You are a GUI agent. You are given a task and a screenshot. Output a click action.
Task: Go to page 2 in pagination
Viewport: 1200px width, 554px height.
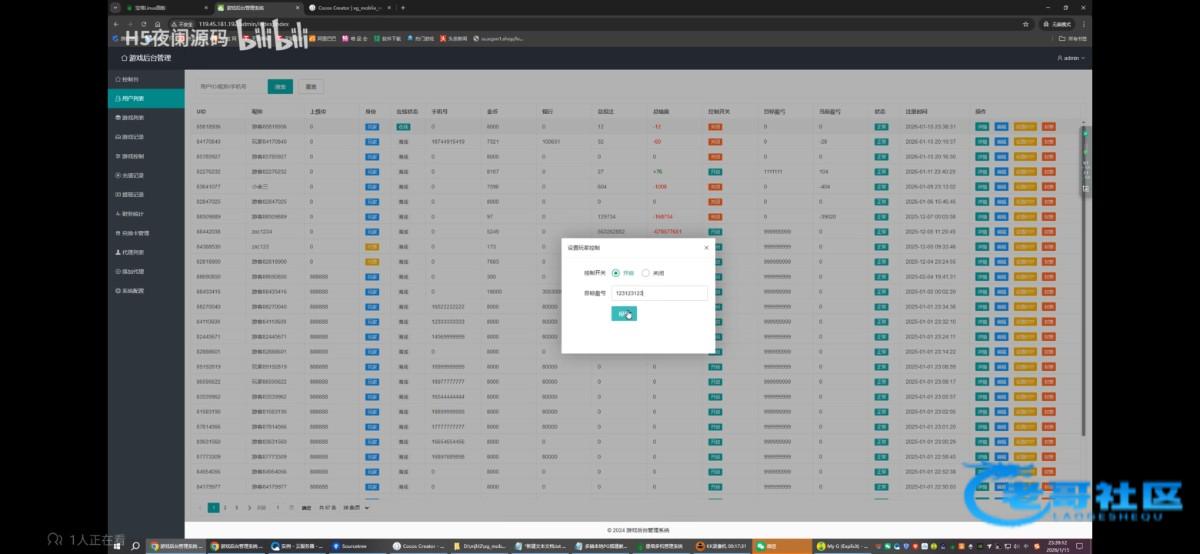pos(225,508)
